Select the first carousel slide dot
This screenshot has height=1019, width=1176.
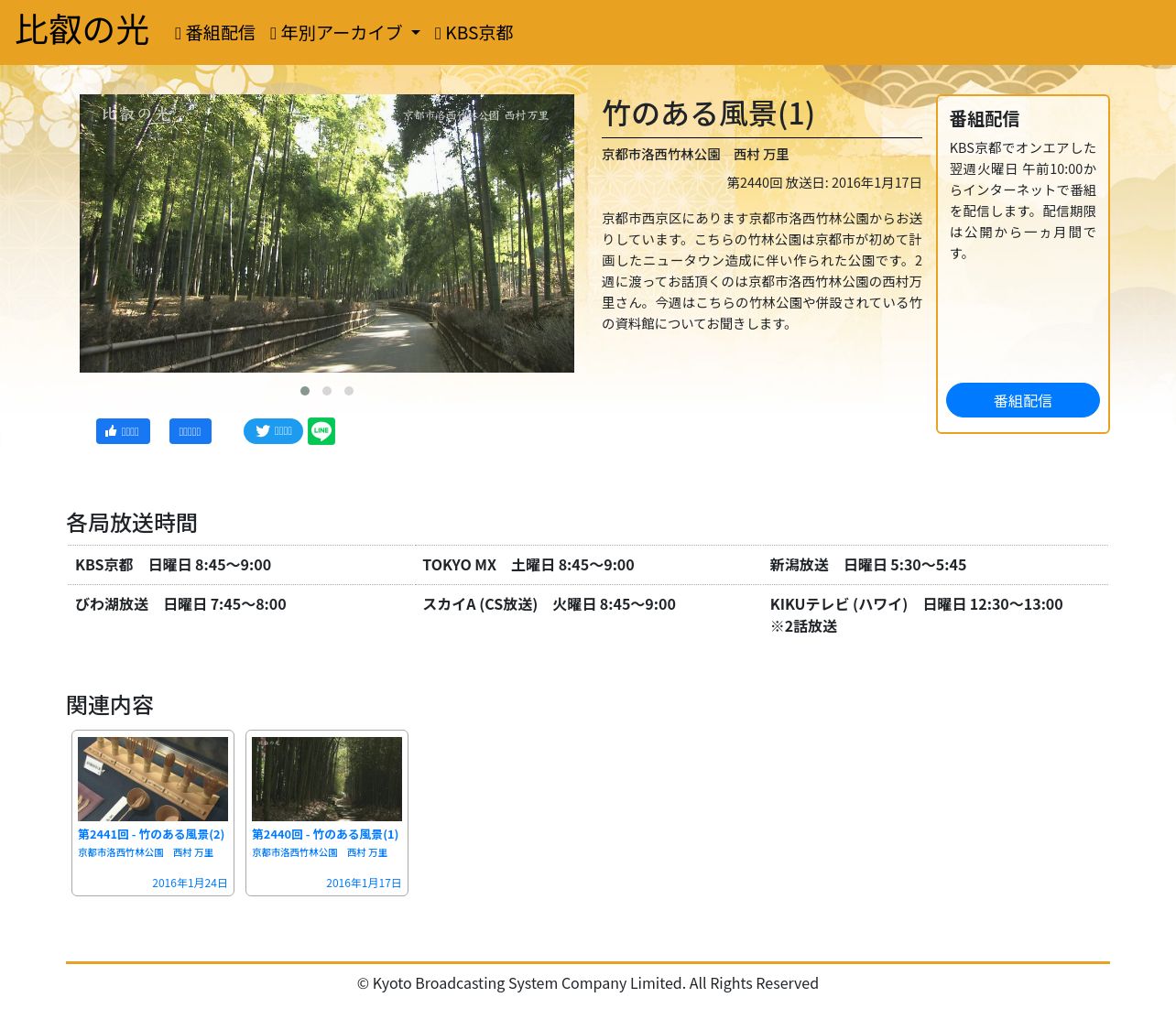pyautogui.click(x=305, y=391)
